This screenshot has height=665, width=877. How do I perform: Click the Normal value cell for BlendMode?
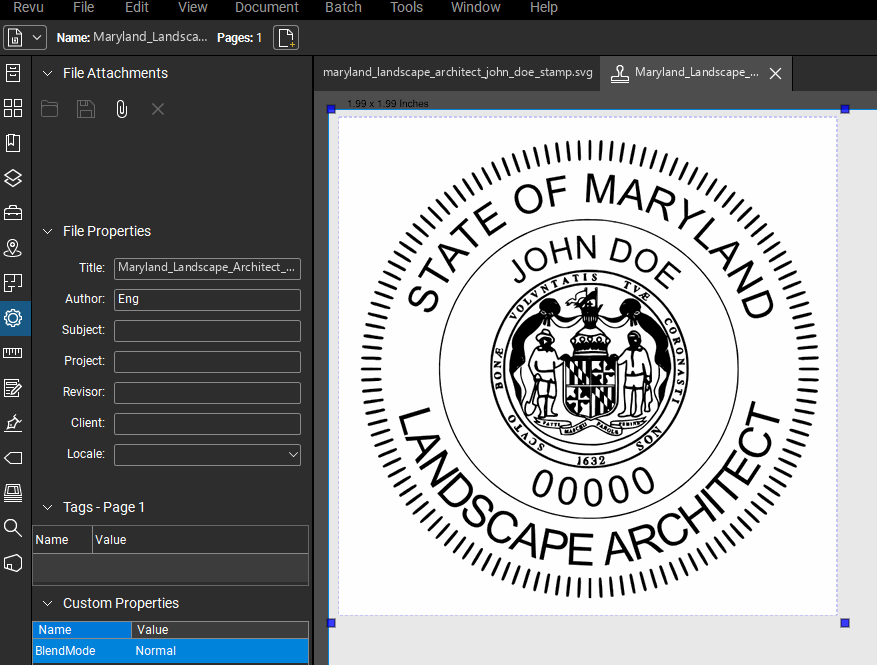[x=220, y=651]
